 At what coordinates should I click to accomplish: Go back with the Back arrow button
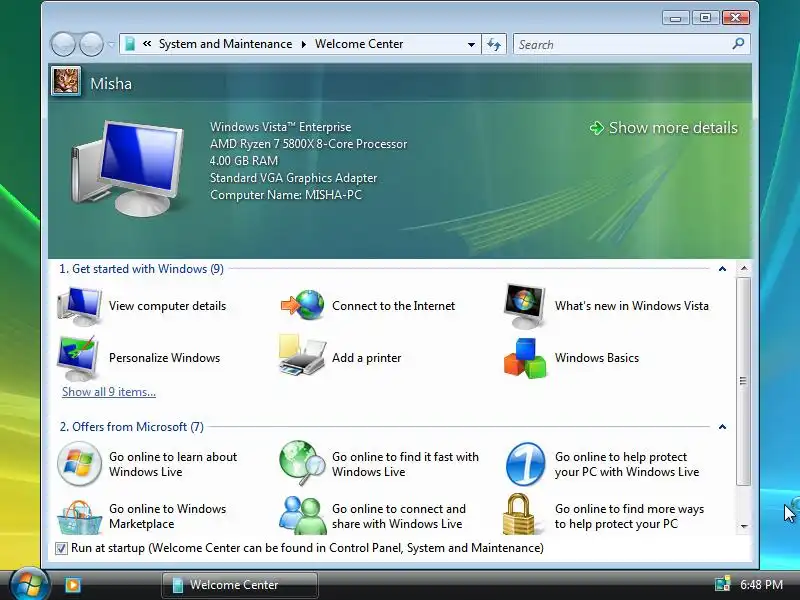63,44
